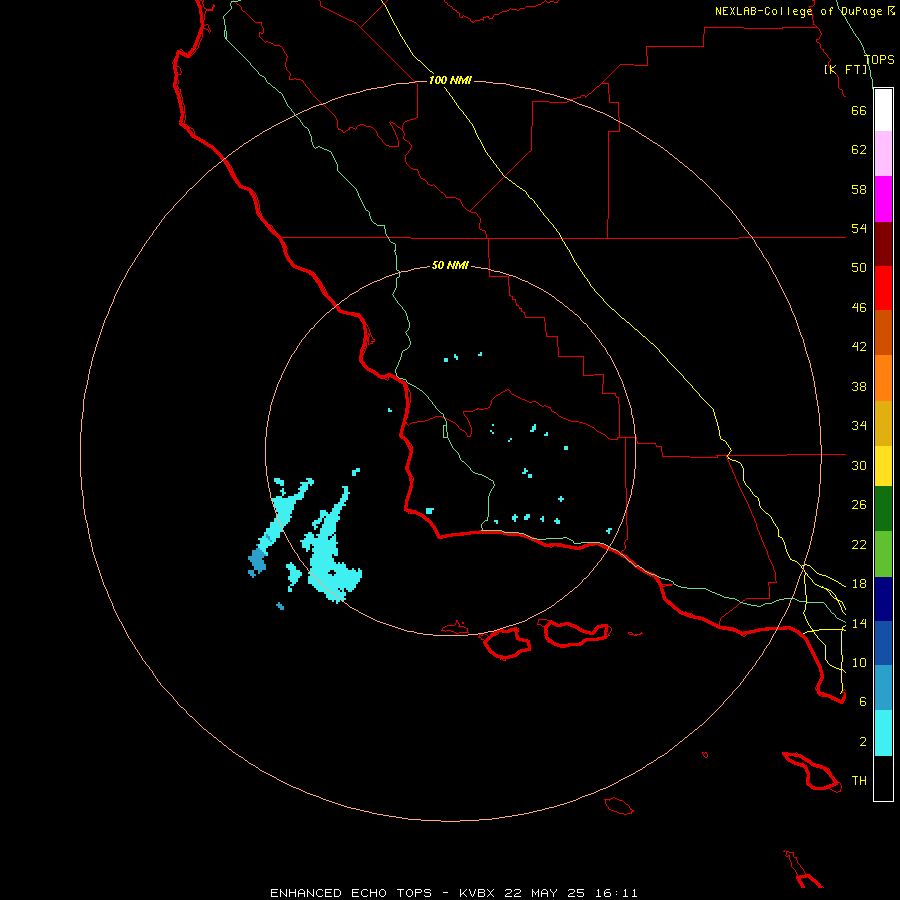The width and height of the screenshot is (900, 900).
Task: Click legend value 22
Action: click(859, 545)
